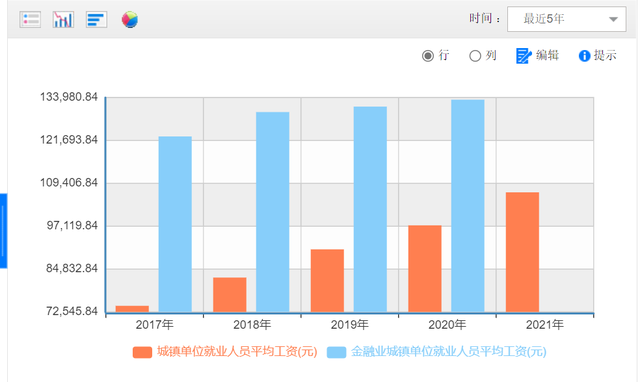
Task: Switch to the table list view icon
Action: [x=30, y=19]
